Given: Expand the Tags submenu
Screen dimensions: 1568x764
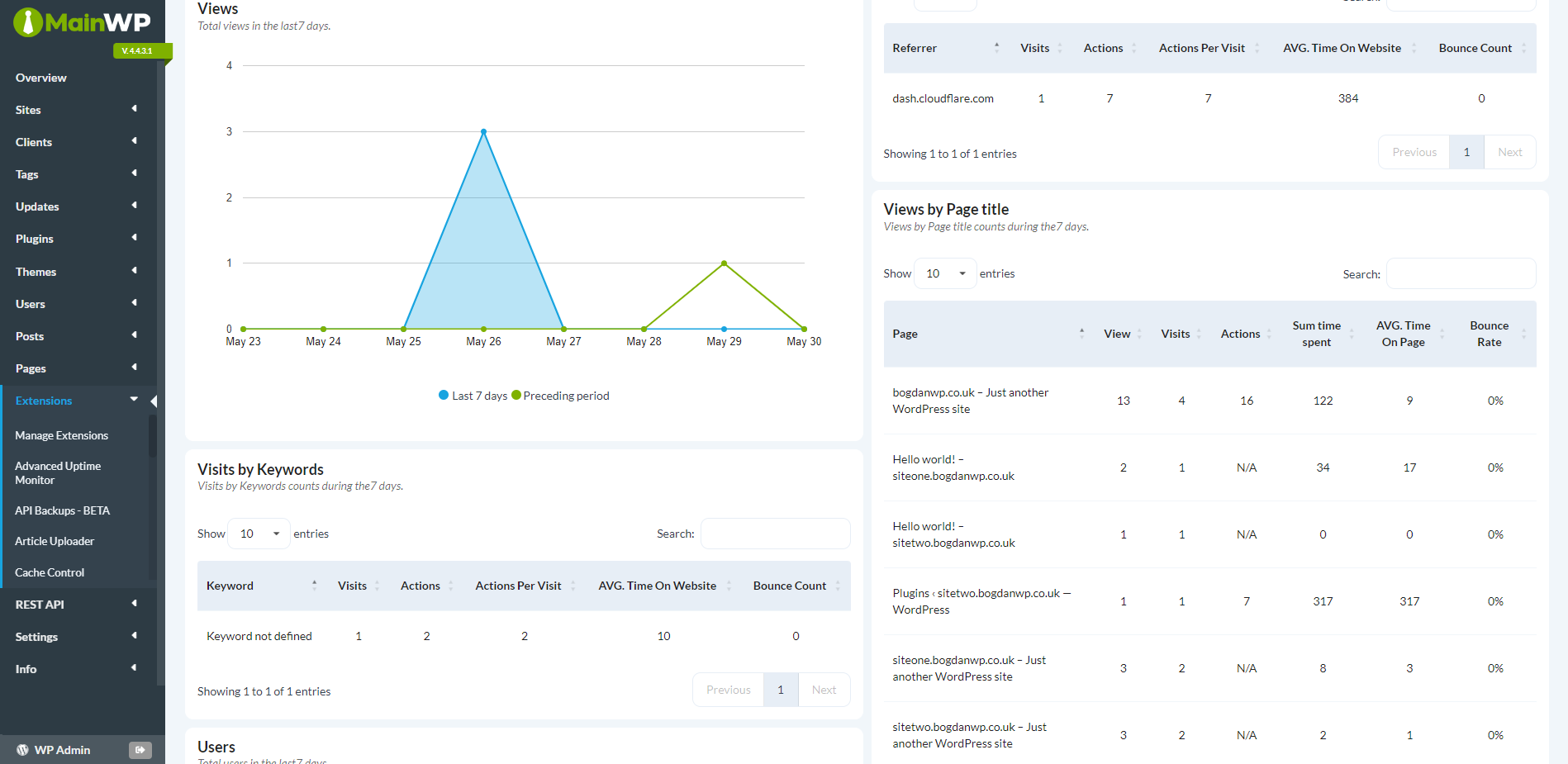Looking at the screenshot, I should (78, 174).
